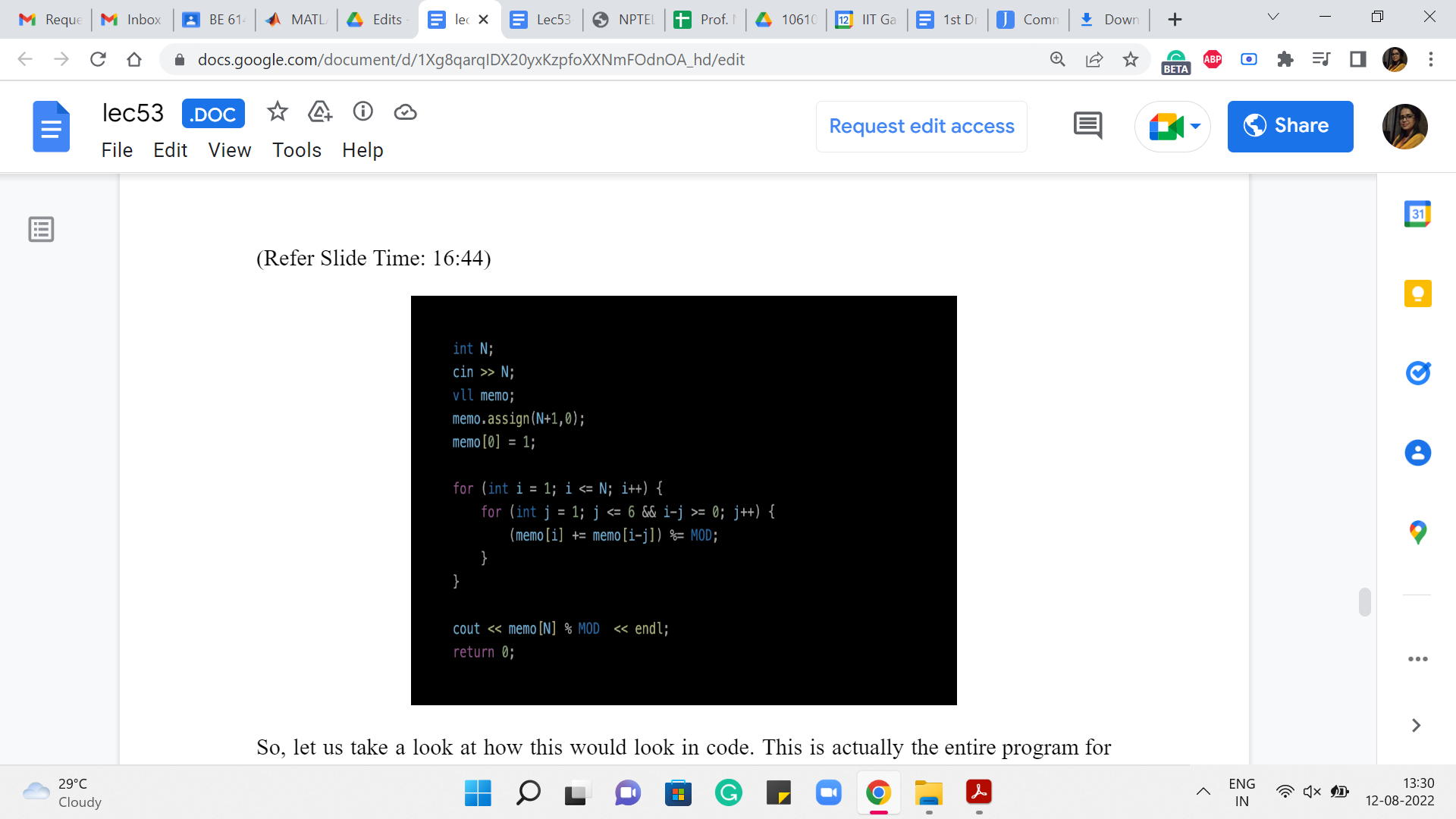Show hidden system tray icons
This screenshot has width=1456, height=819.
coord(1203,792)
